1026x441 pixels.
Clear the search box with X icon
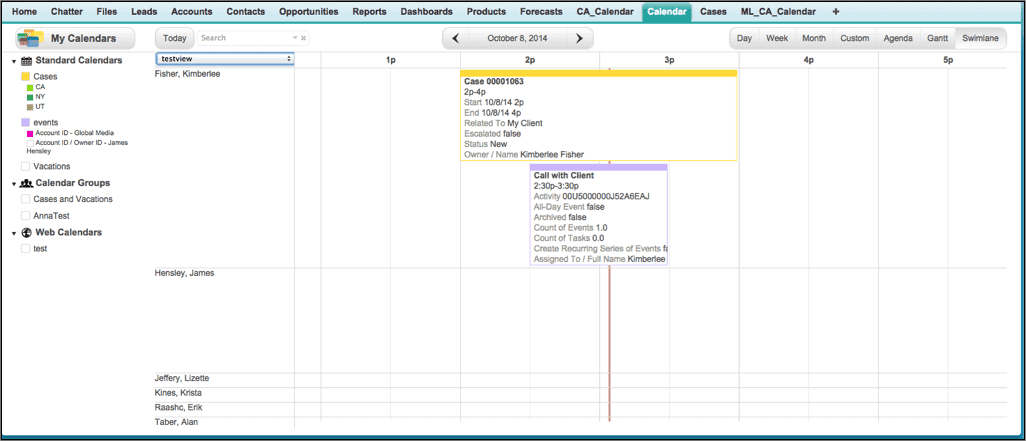click(x=304, y=38)
